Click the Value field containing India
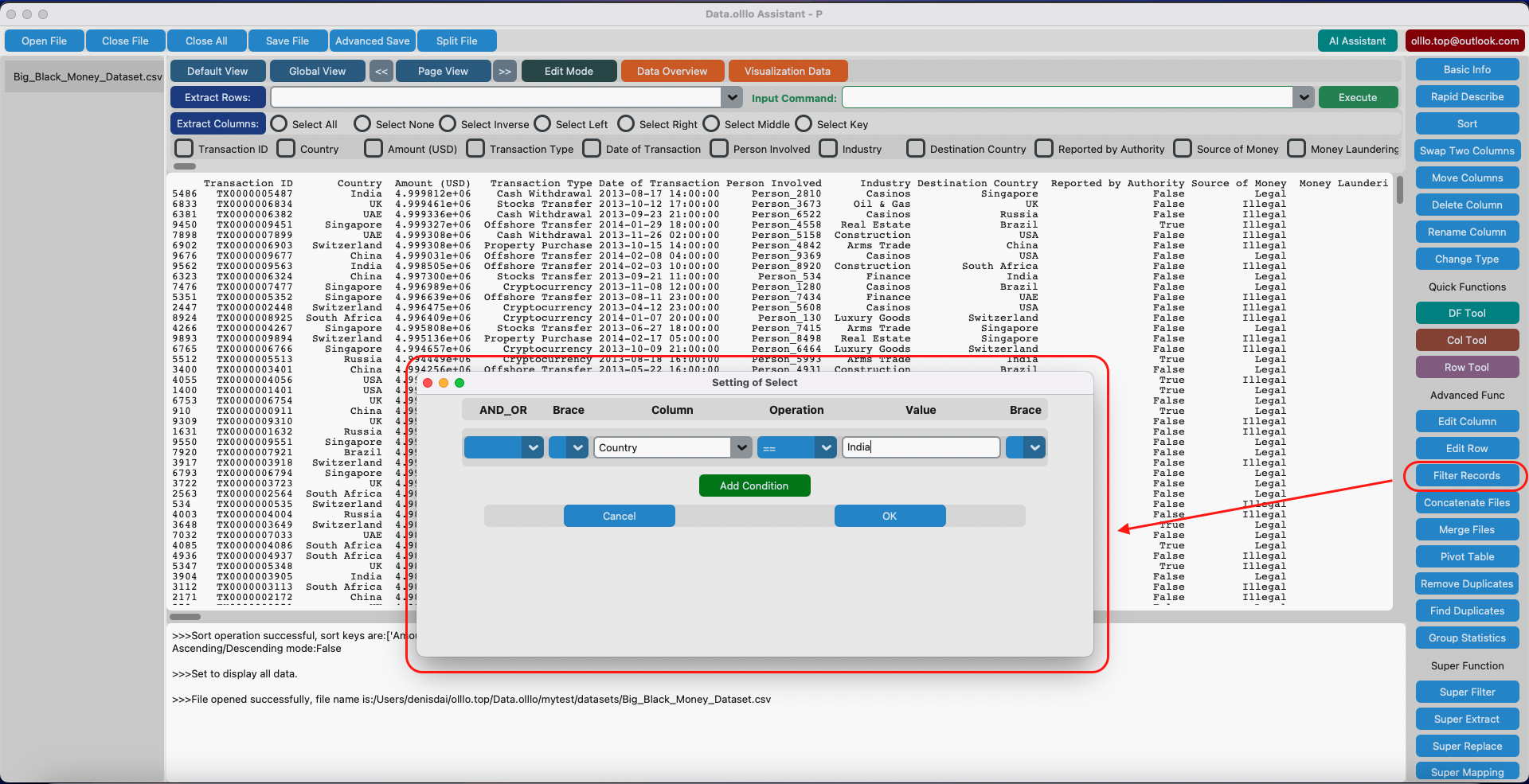 point(920,447)
